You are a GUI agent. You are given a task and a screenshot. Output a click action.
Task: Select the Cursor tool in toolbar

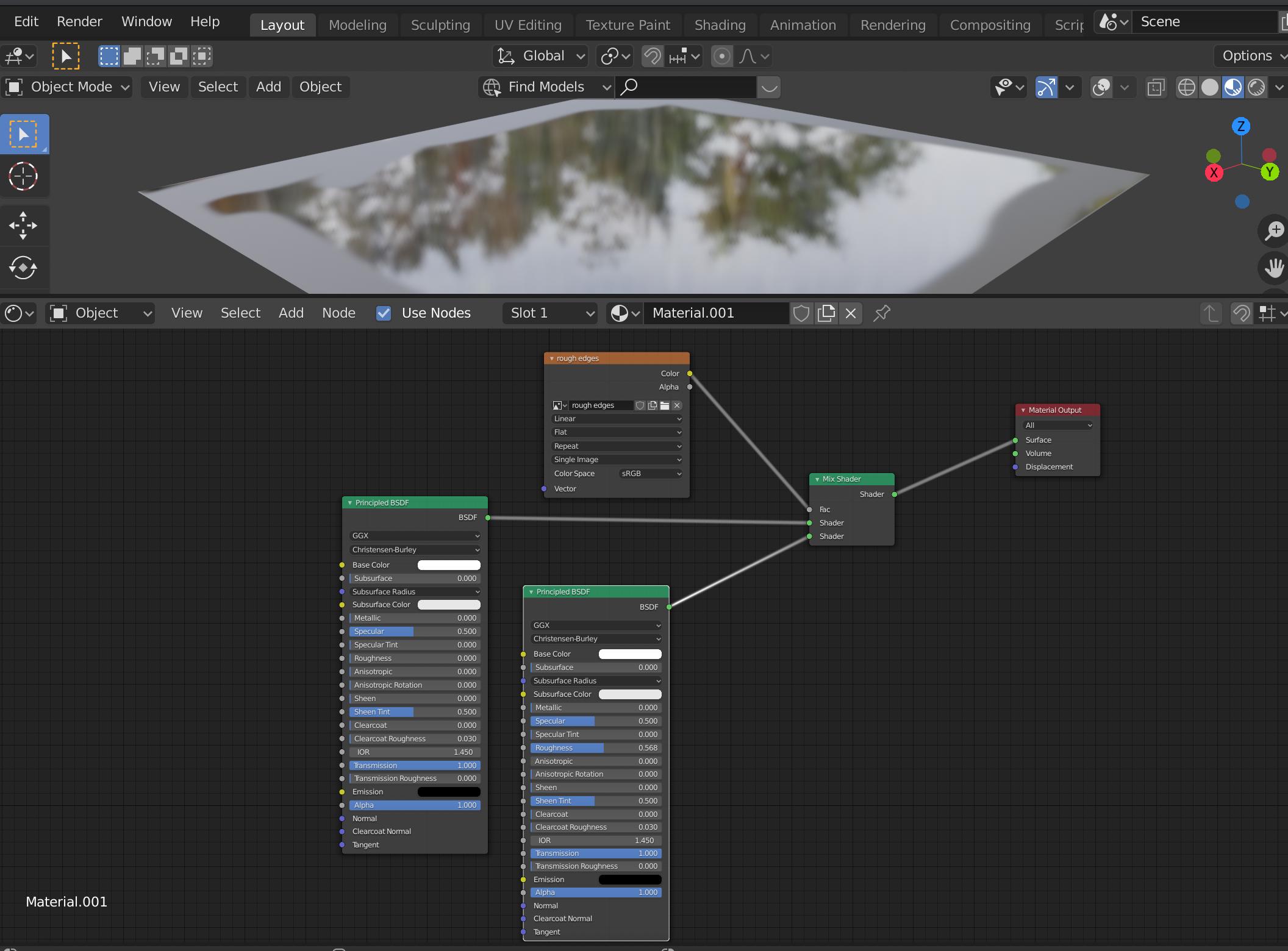pos(23,177)
